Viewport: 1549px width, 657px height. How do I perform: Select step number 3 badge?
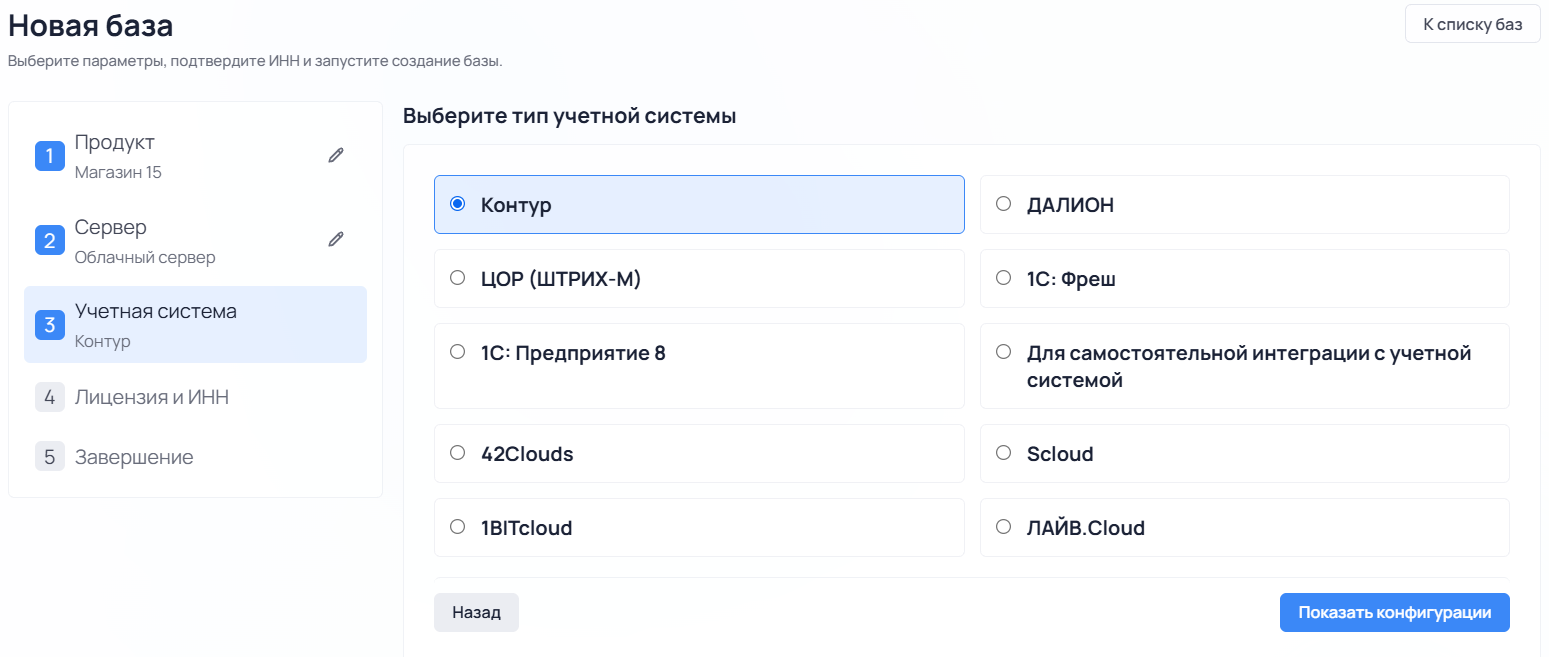click(x=50, y=325)
